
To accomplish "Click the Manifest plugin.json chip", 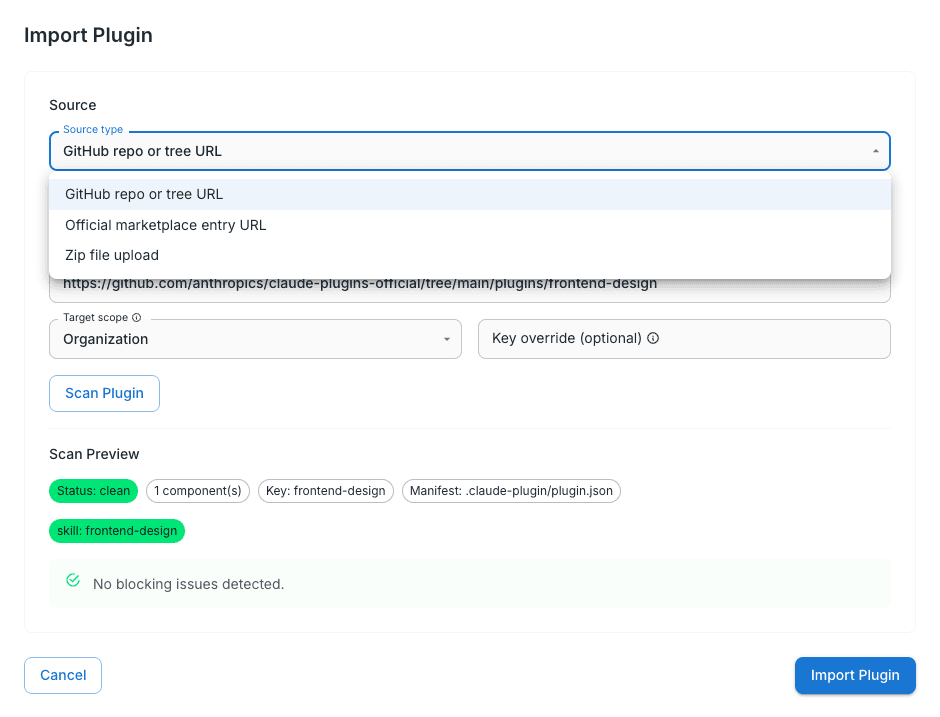I will point(511,491).
